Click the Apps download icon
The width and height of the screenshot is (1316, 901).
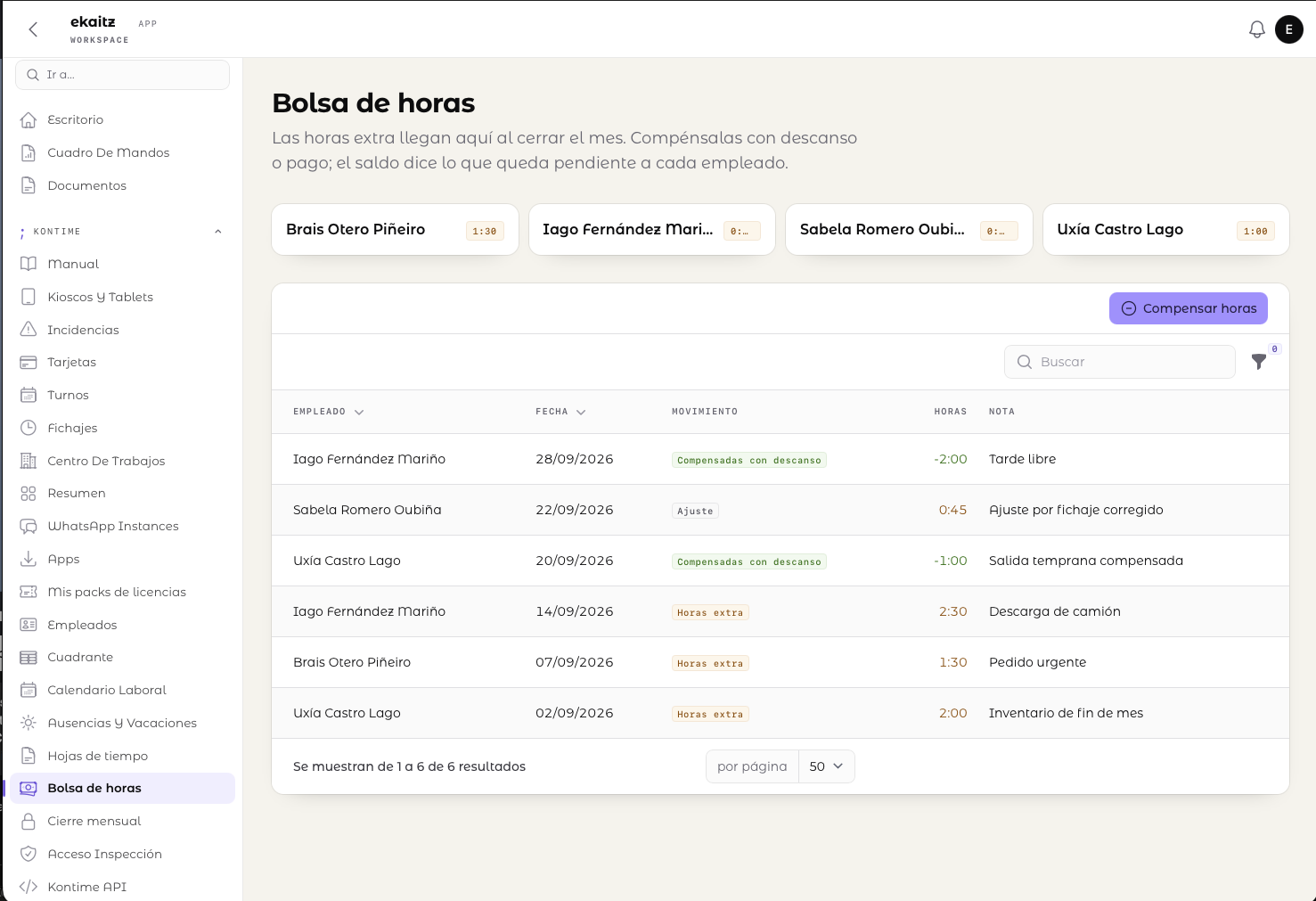29,559
